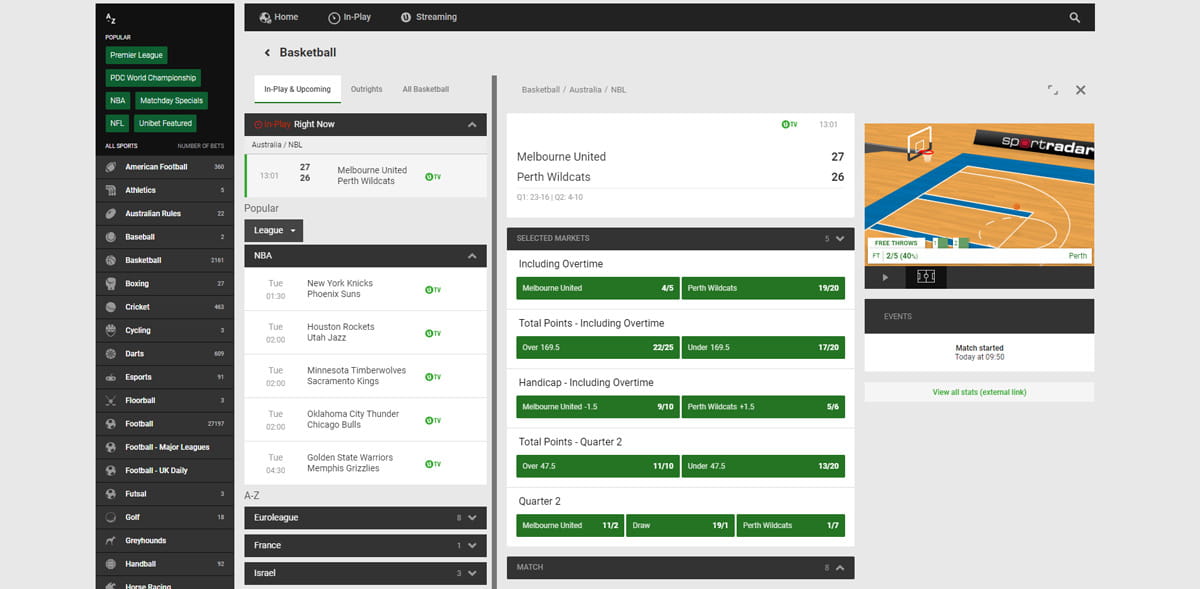Screen dimensions: 1200x589
Task: Open the In-Play menu item
Action: [348, 17]
